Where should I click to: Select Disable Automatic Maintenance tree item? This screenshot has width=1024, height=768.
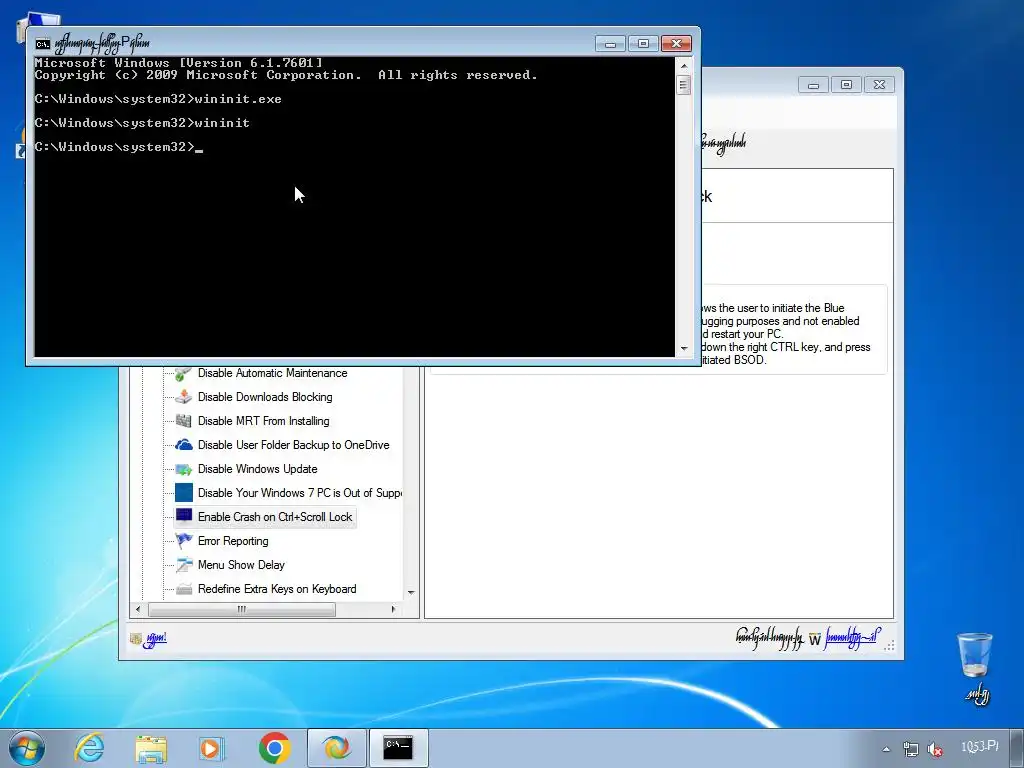pyautogui.click(x=272, y=373)
